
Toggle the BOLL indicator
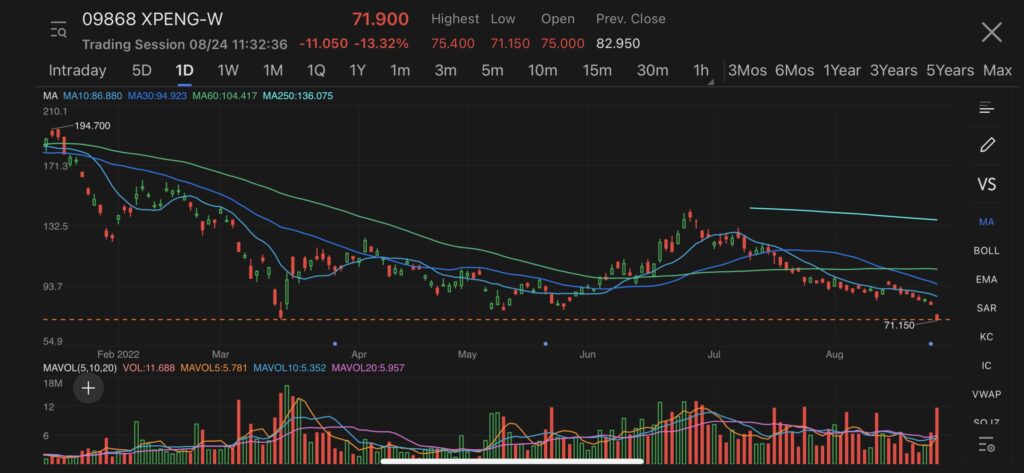tap(986, 251)
